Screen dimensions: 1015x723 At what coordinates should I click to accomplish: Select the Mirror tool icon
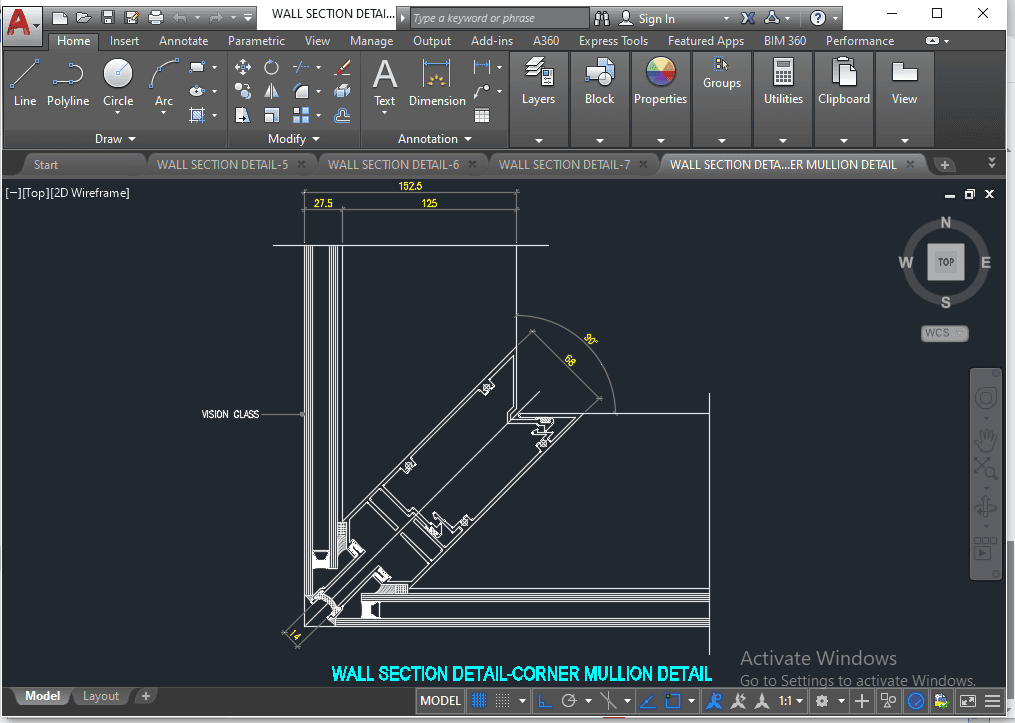pos(271,91)
